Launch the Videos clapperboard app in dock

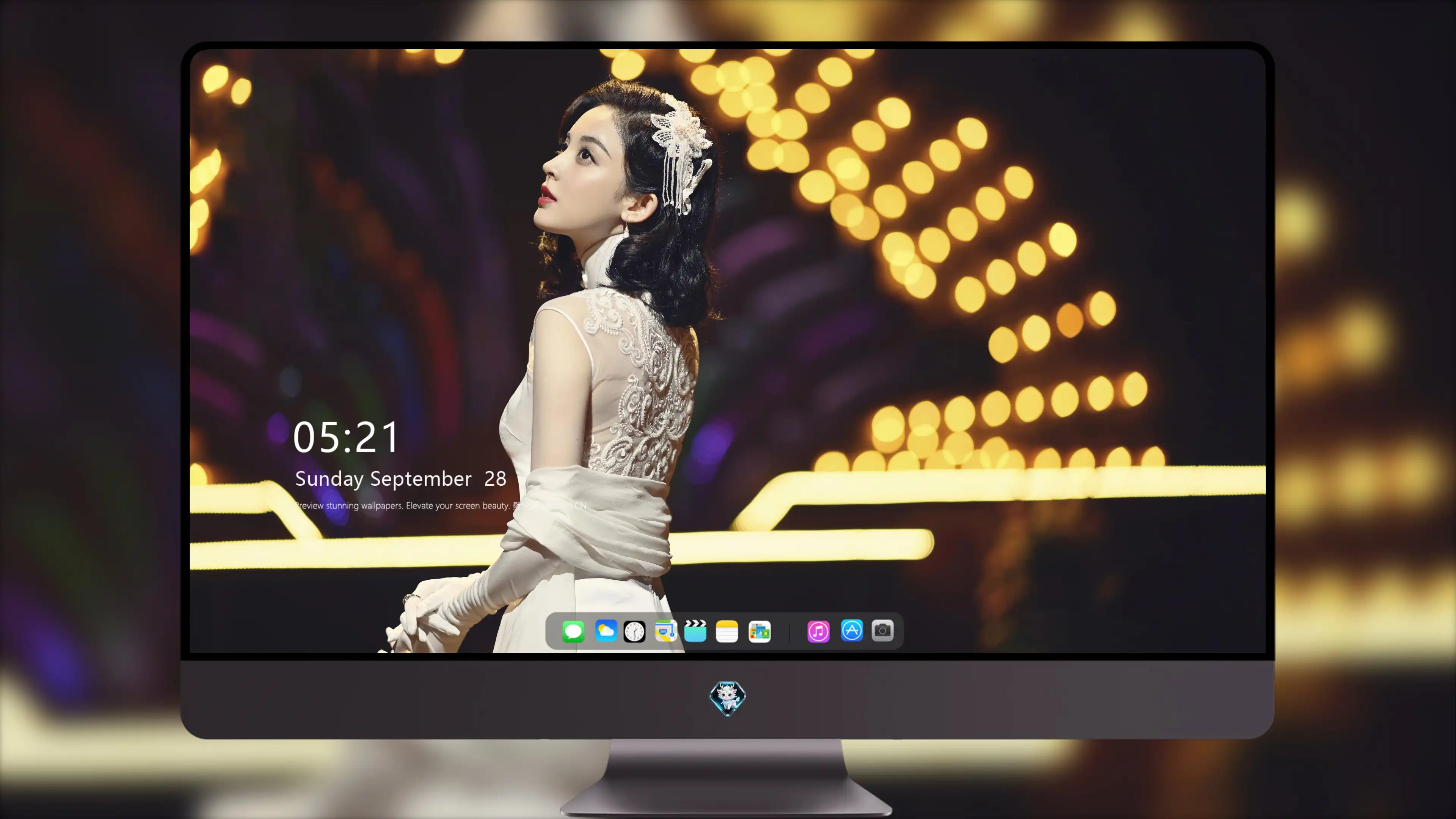(695, 631)
